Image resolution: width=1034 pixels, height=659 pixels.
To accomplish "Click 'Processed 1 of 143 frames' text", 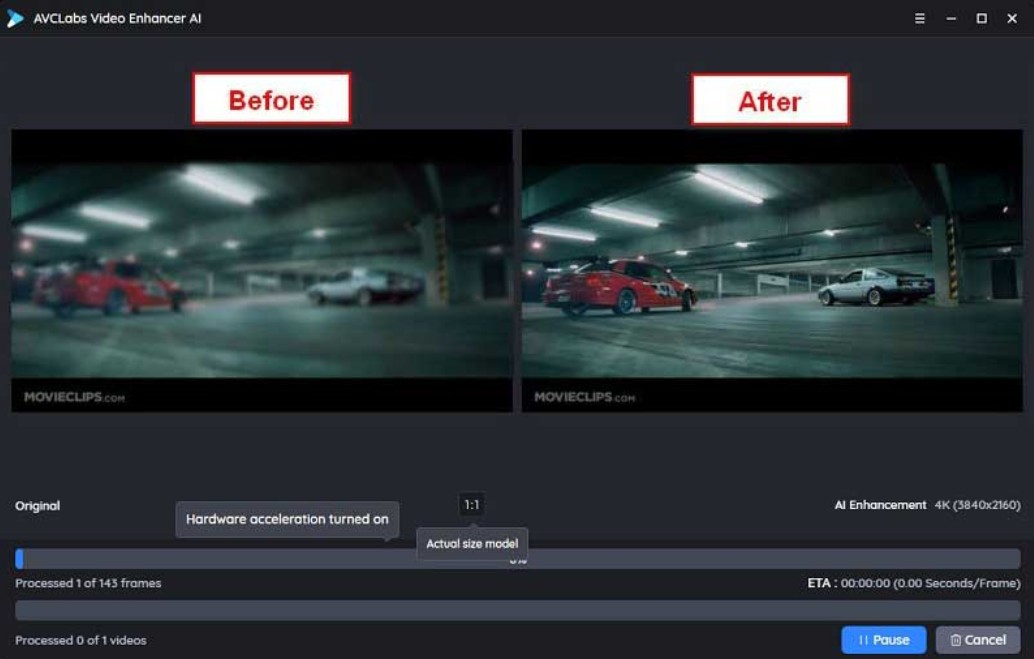I will tap(88, 583).
